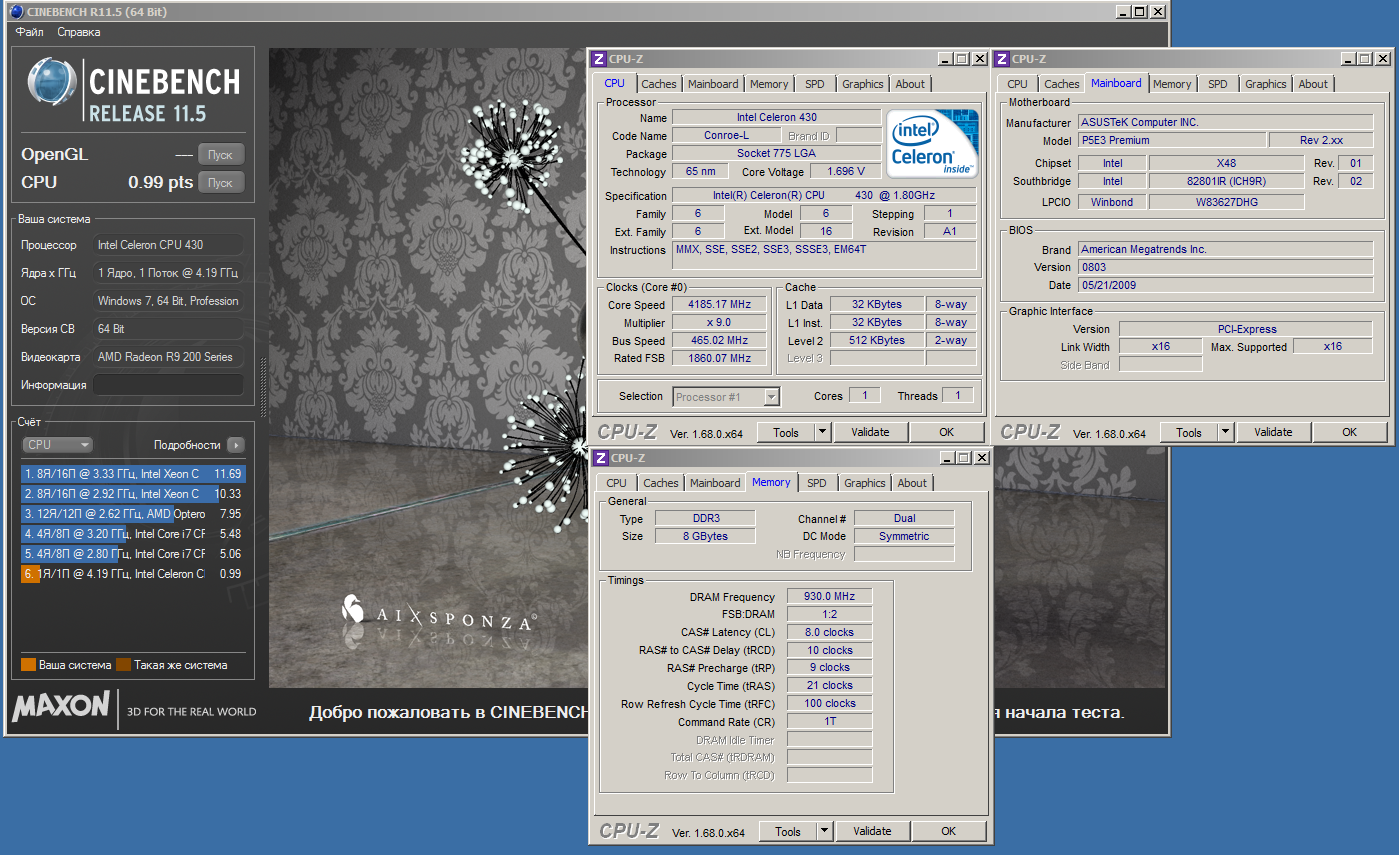Click OK in CPU-Z Memory window

[x=949, y=831]
